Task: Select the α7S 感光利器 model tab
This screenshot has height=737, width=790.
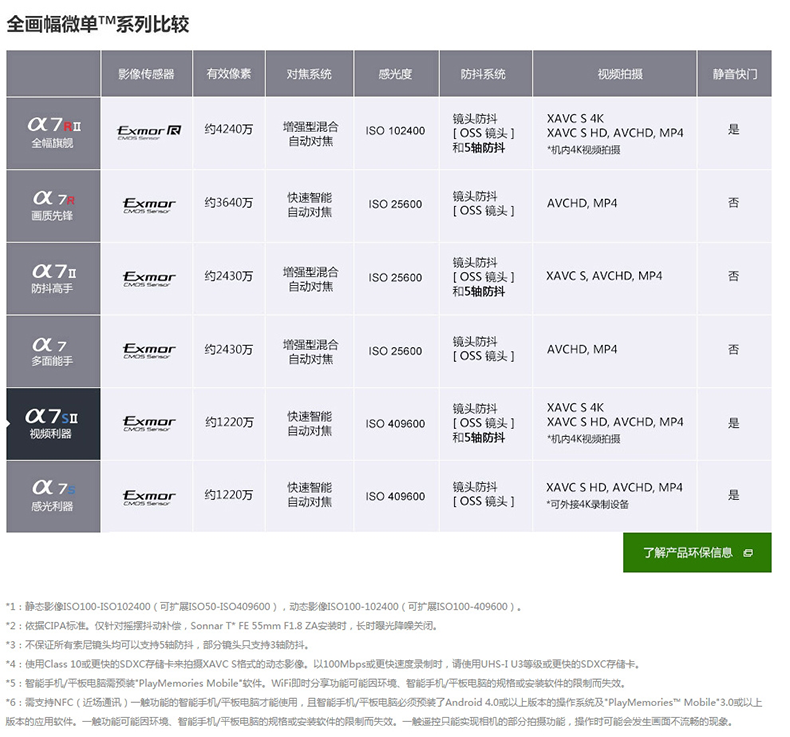Action: coord(53,496)
